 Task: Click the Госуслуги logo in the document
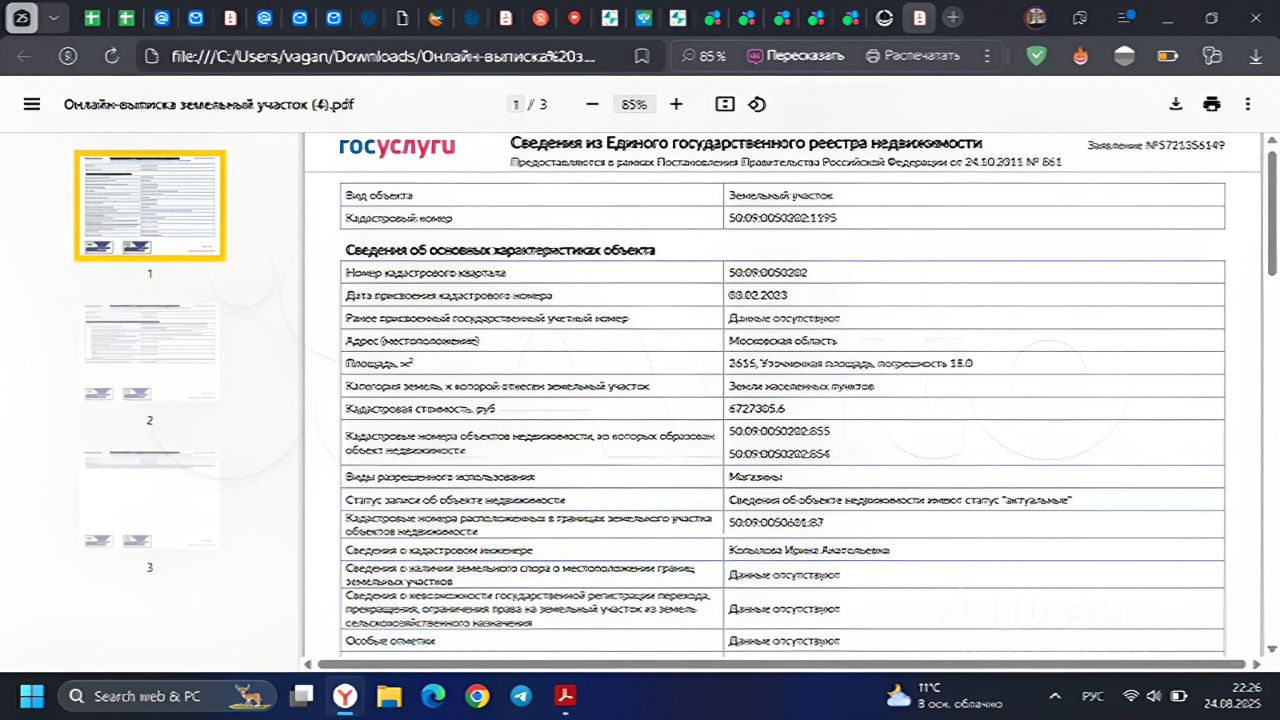(397, 146)
